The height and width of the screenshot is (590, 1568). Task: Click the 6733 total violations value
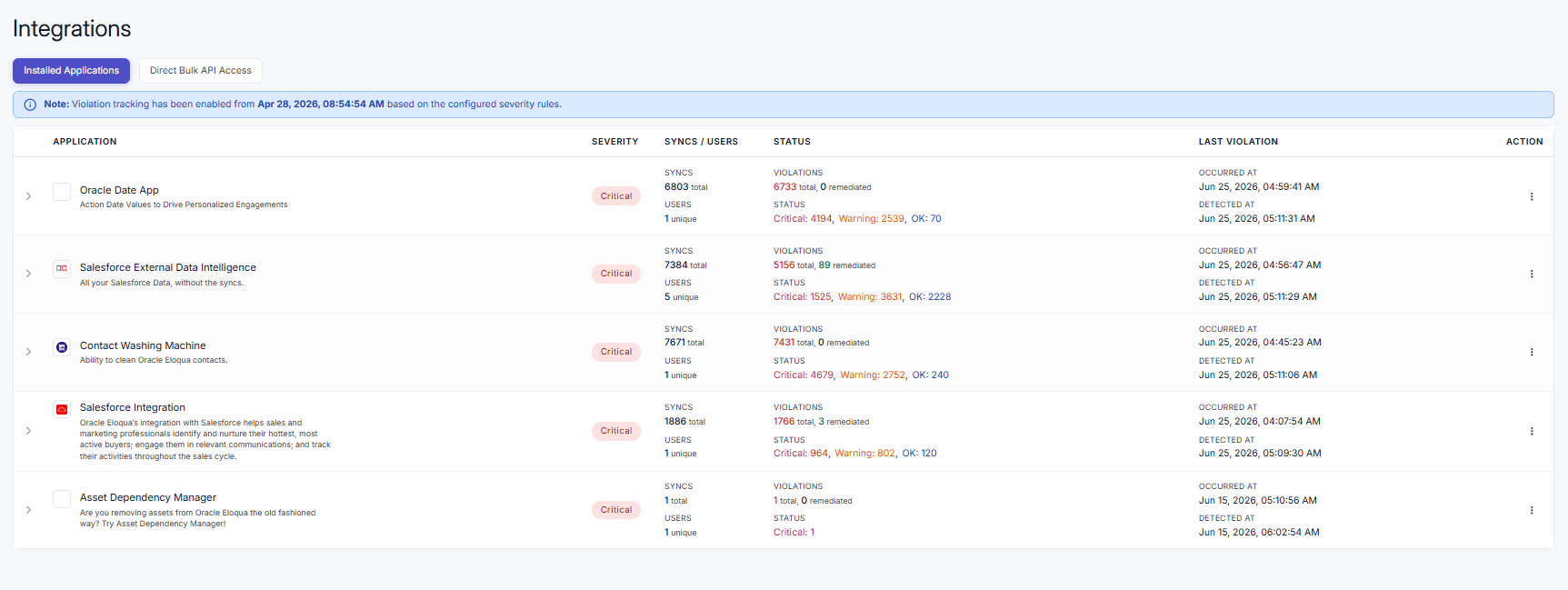[x=784, y=187]
